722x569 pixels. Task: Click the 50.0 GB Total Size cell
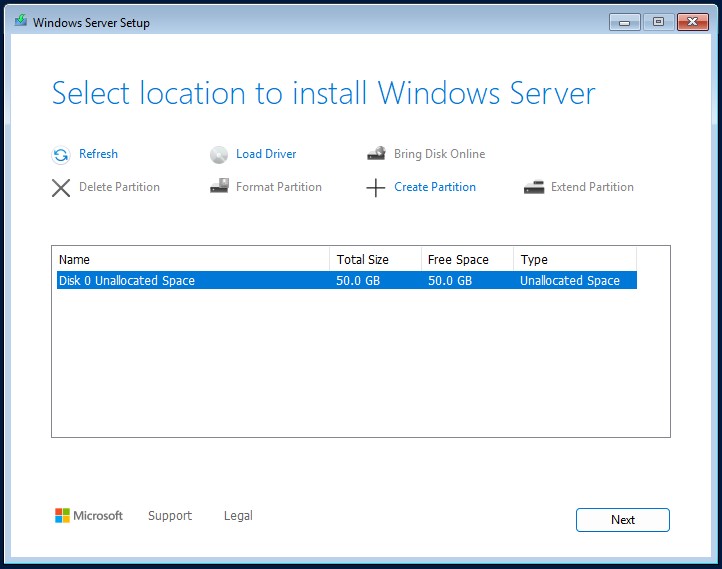pos(358,280)
